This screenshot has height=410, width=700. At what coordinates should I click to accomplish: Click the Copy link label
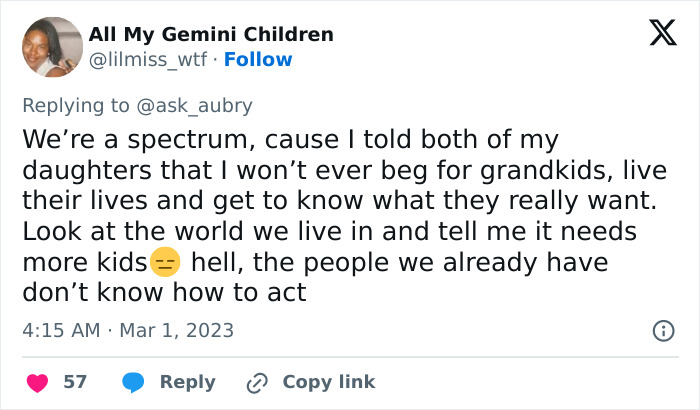click(x=328, y=382)
